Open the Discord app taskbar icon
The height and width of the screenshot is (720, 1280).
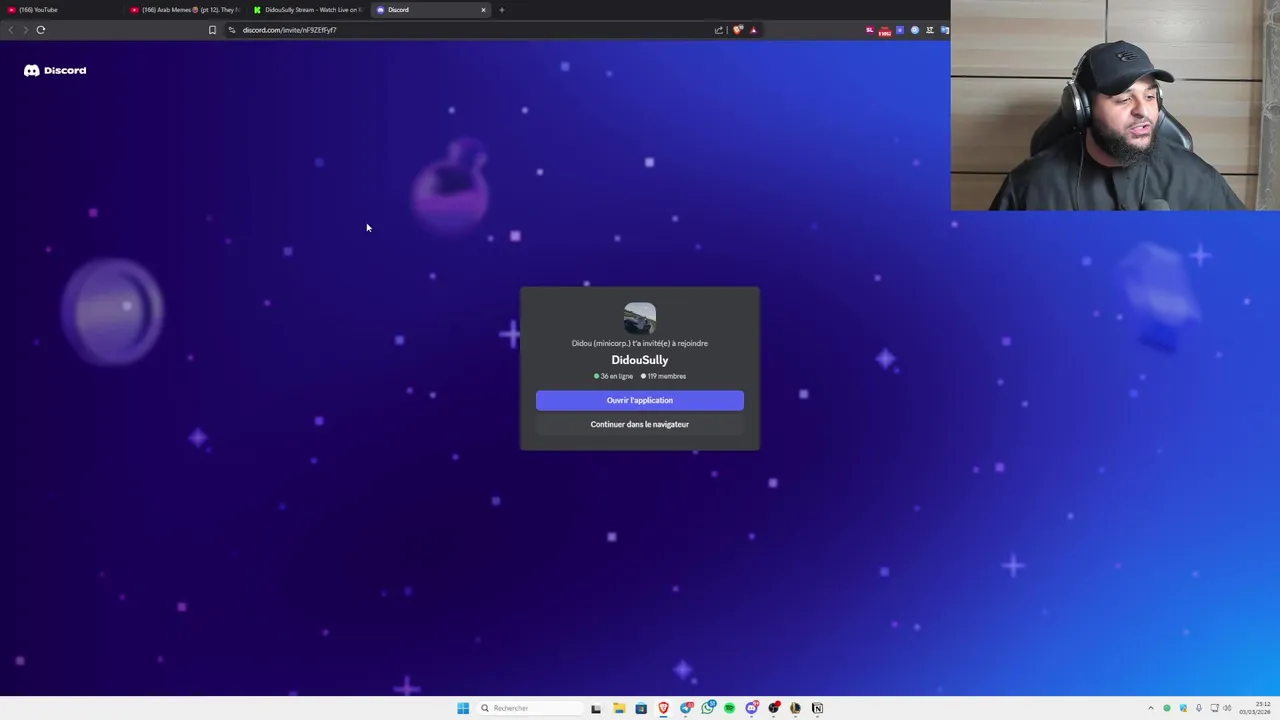[x=751, y=708]
